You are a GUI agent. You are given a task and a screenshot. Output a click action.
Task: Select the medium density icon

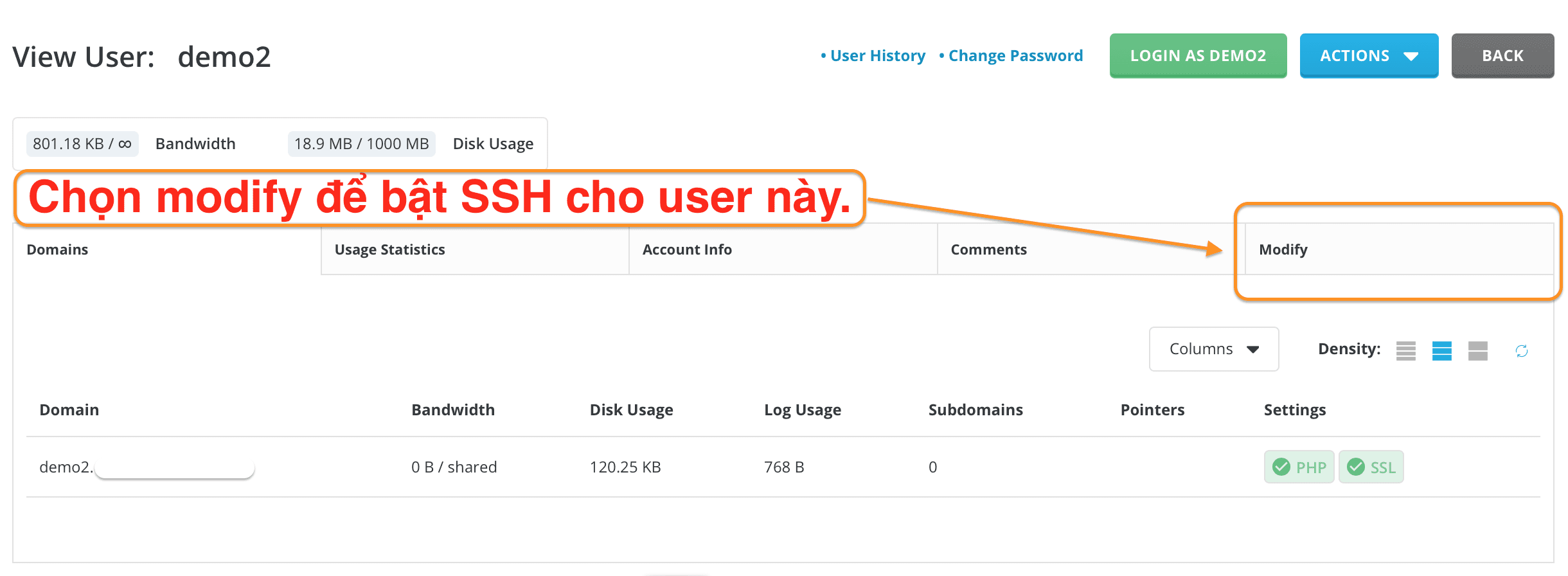(x=1441, y=350)
